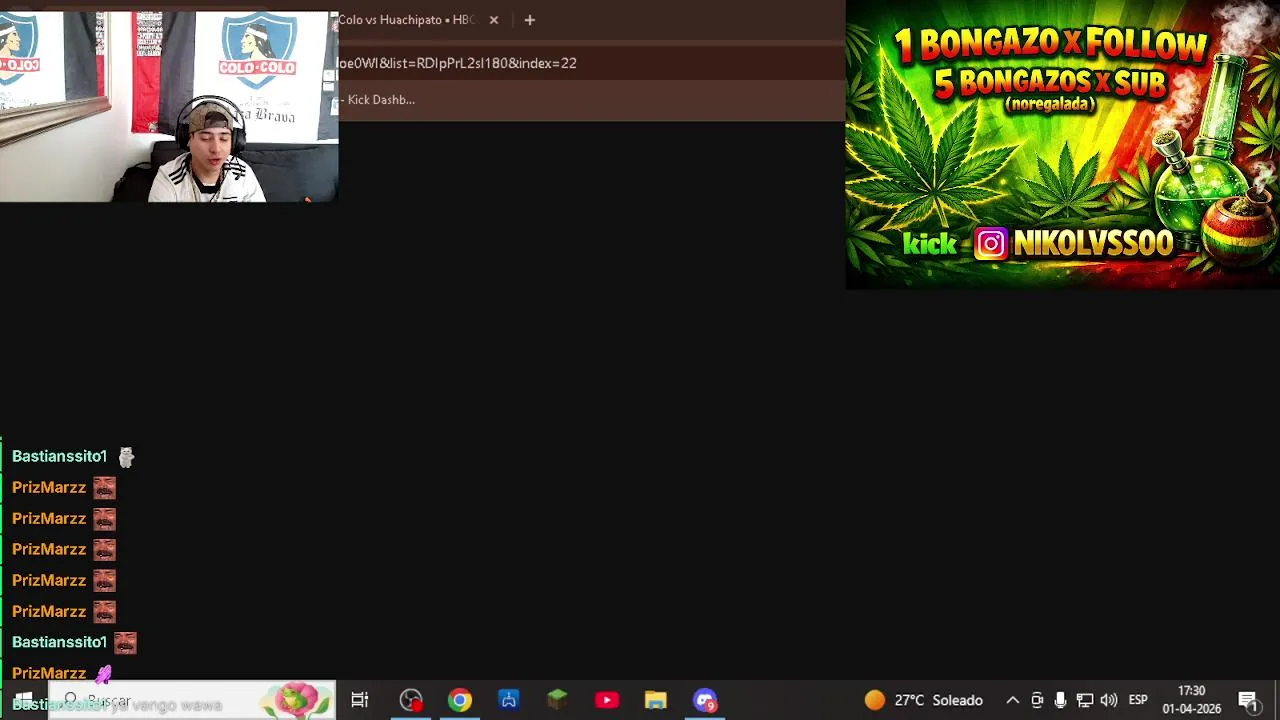
Task: Close the Colo vs Huachipato browser tab
Action: tap(493, 20)
